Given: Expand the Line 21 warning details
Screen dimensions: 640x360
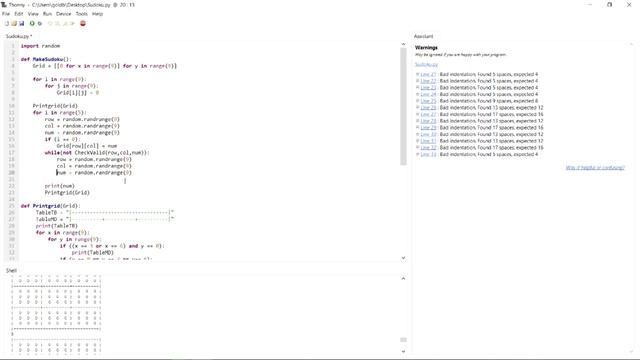Looking at the screenshot, I should point(418,74).
